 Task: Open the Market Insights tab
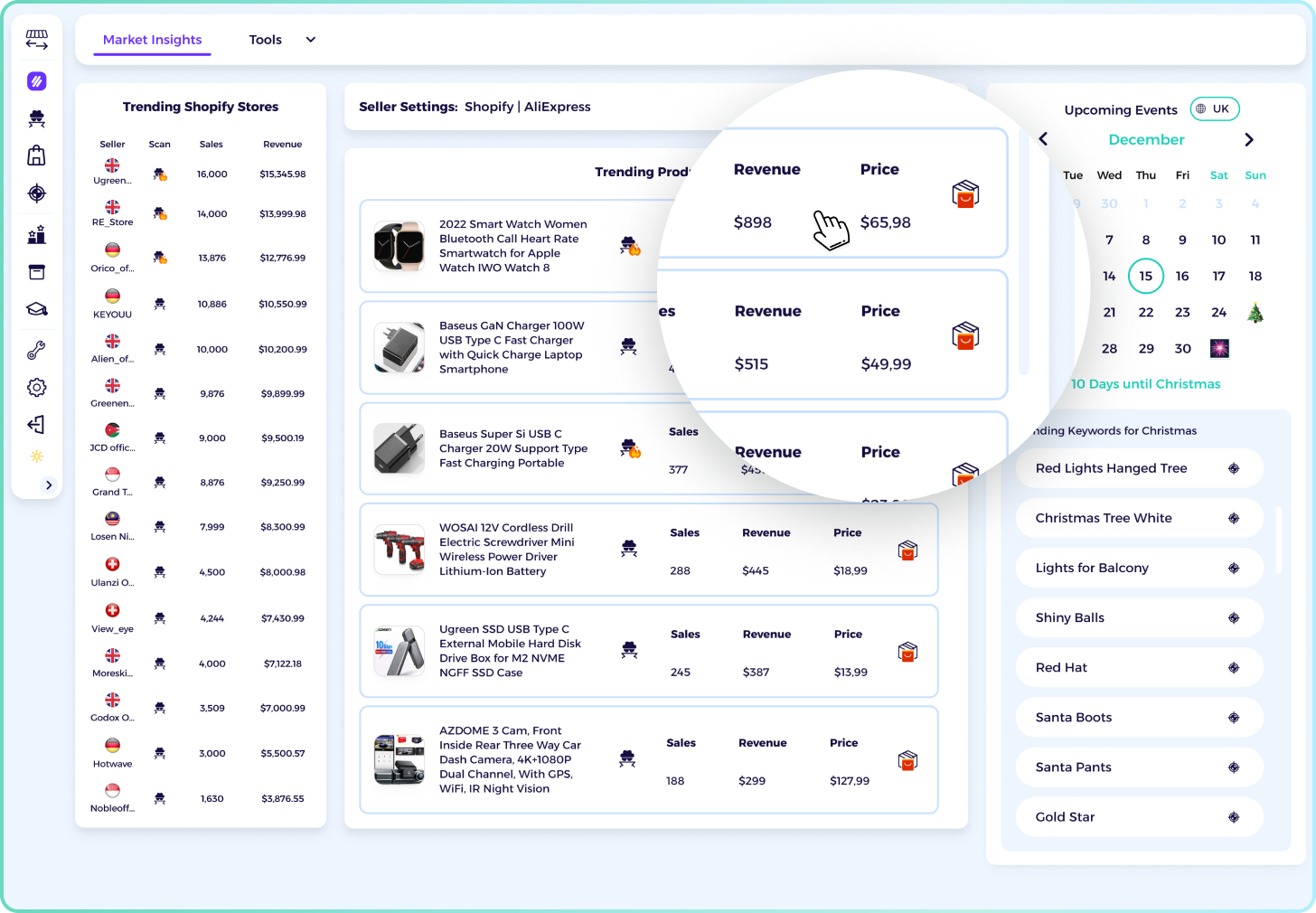pyautogui.click(x=152, y=40)
